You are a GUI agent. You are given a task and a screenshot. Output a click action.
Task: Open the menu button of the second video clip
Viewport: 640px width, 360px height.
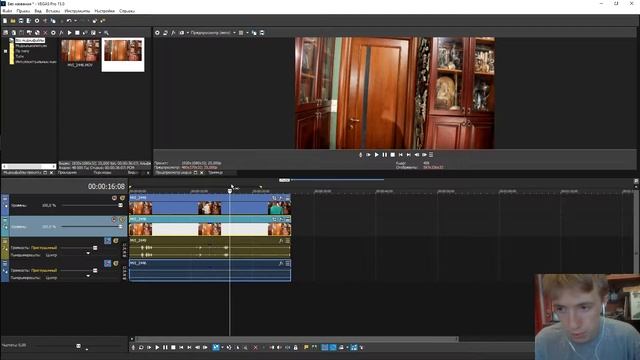pos(288,219)
